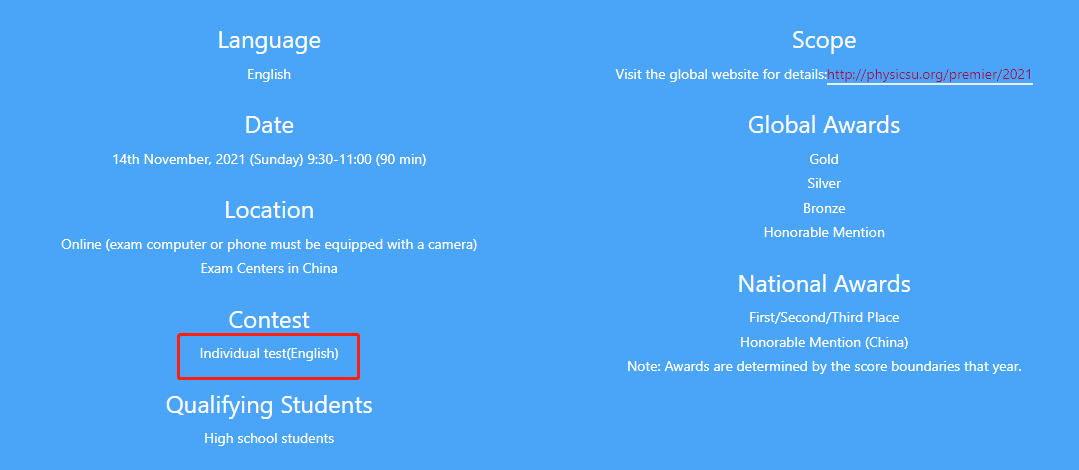
Task: Open the physicsu.org/premier/2021 link
Action: pyautogui.click(x=930, y=74)
